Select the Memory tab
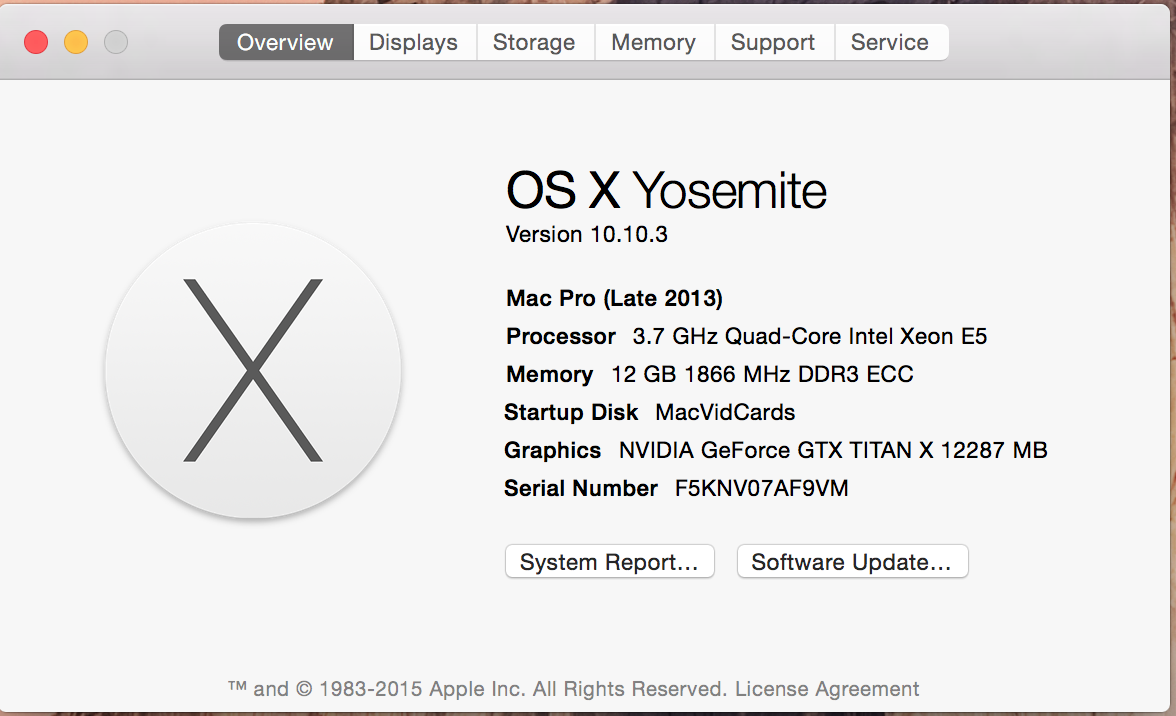This screenshot has width=1176, height=716. [653, 42]
